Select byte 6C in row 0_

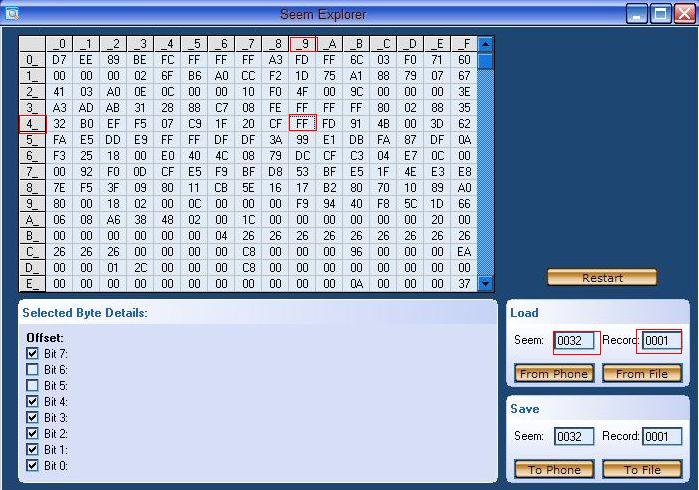pyautogui.click(x=356, y=60)
